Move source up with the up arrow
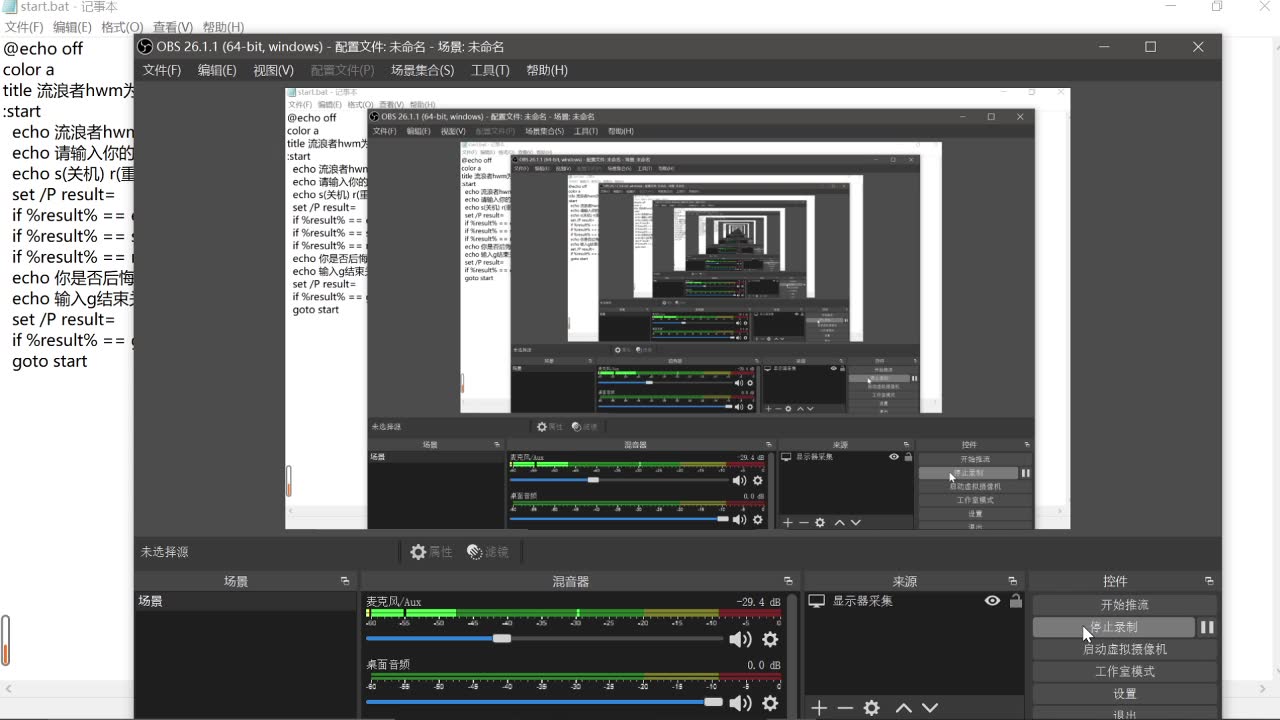 pos(904,708)
